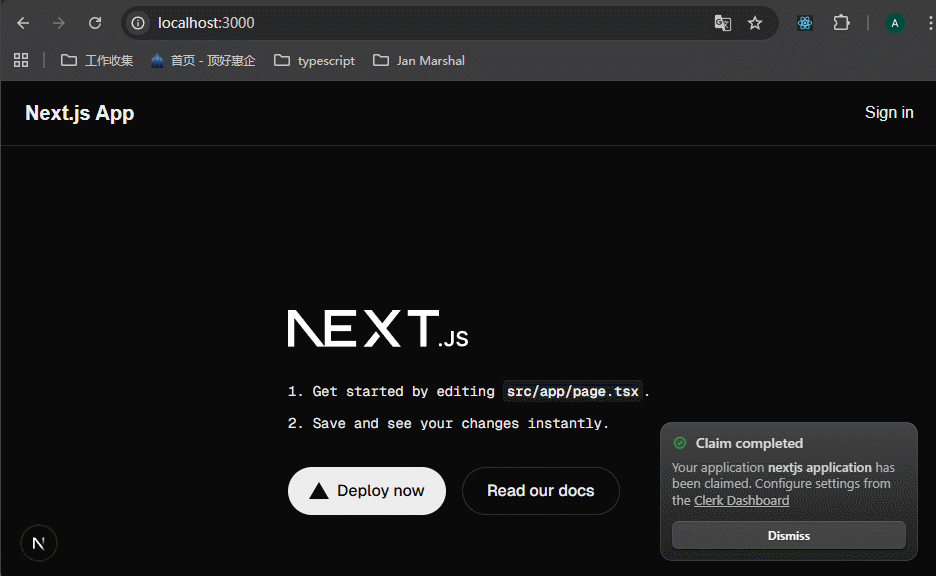The height and width of the screenshot is (576, 936).
Task: Click Sign in in the header
Action: 888,112
